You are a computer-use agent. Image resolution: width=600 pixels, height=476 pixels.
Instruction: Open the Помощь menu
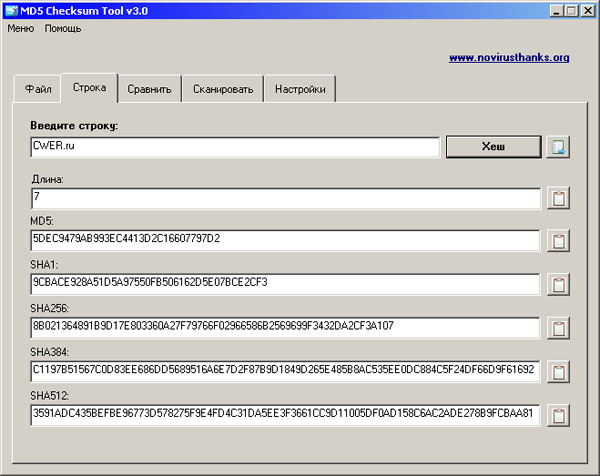click(63, 29)
